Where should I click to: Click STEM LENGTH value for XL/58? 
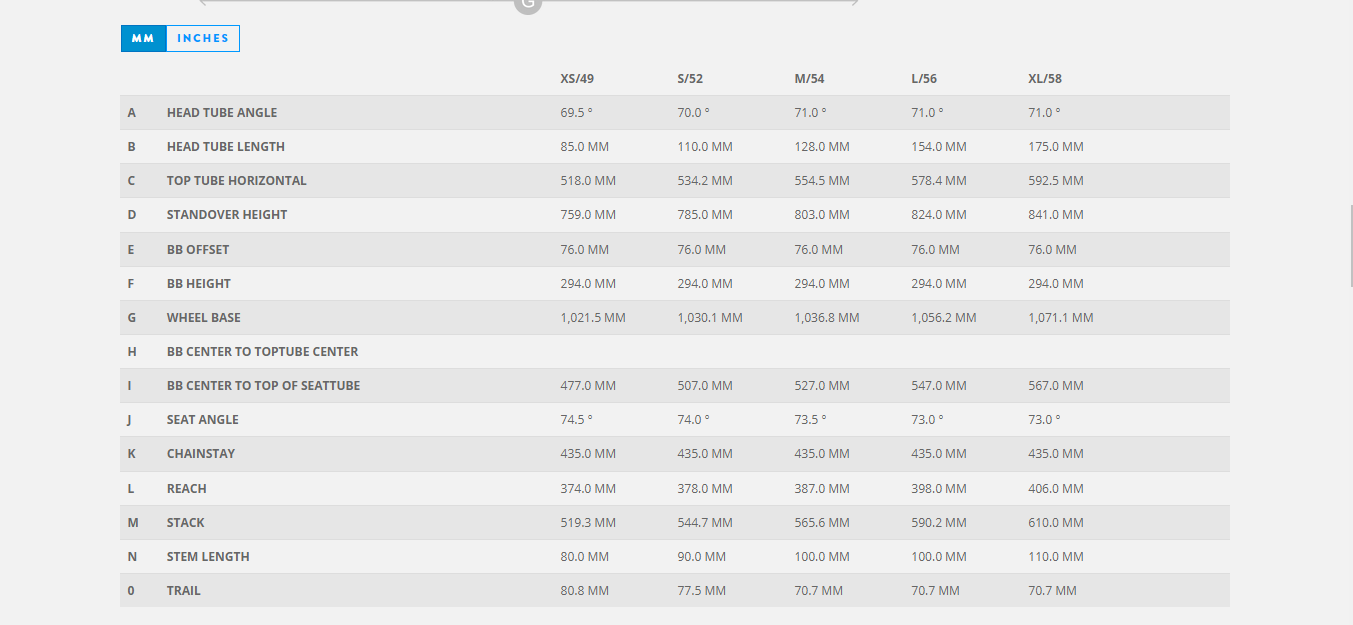(x=1056, y=557)
